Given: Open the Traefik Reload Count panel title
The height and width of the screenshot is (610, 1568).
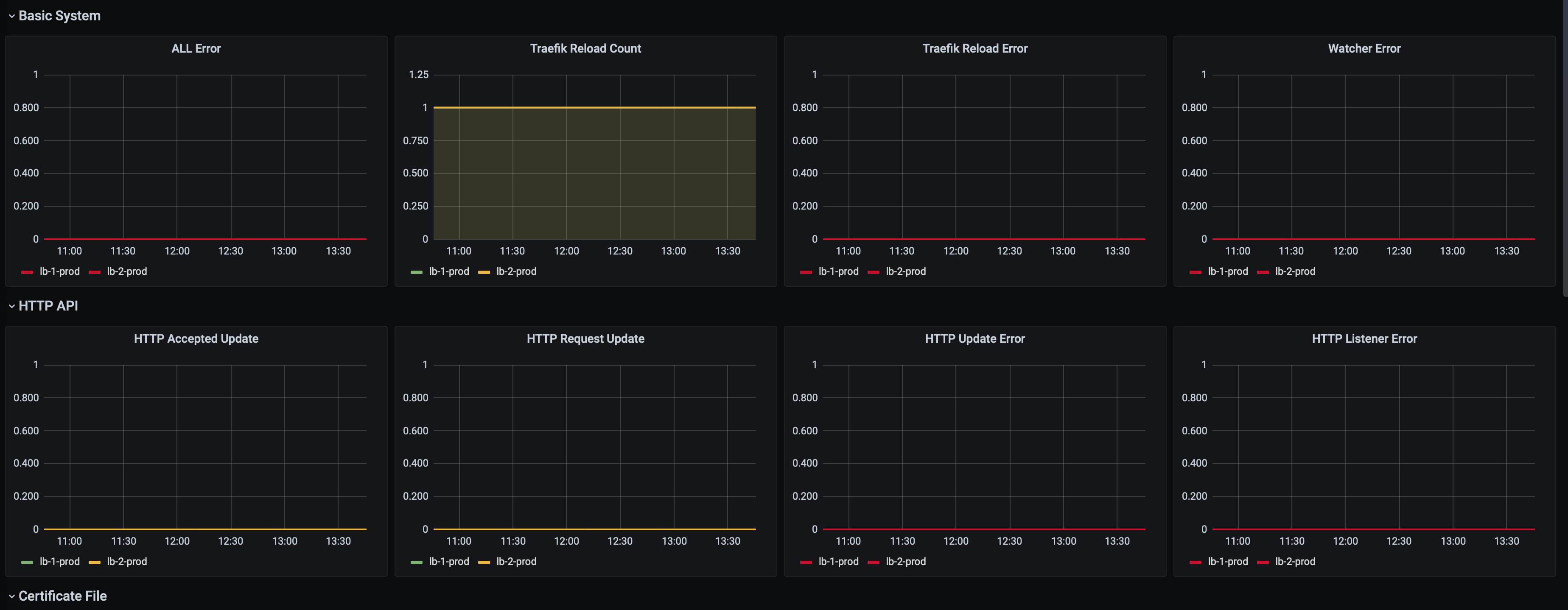Looking at the screenshot, I should pyautogui.click(x=585, y=49).
